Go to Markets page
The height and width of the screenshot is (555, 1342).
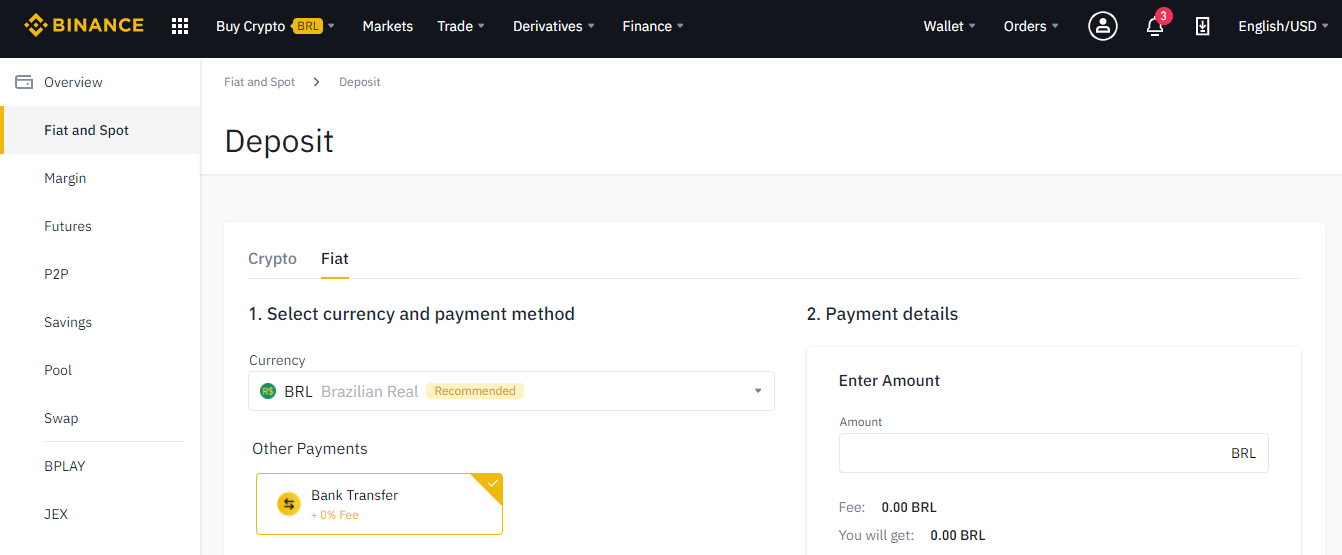pyautogui.click(x=387, y=26)
